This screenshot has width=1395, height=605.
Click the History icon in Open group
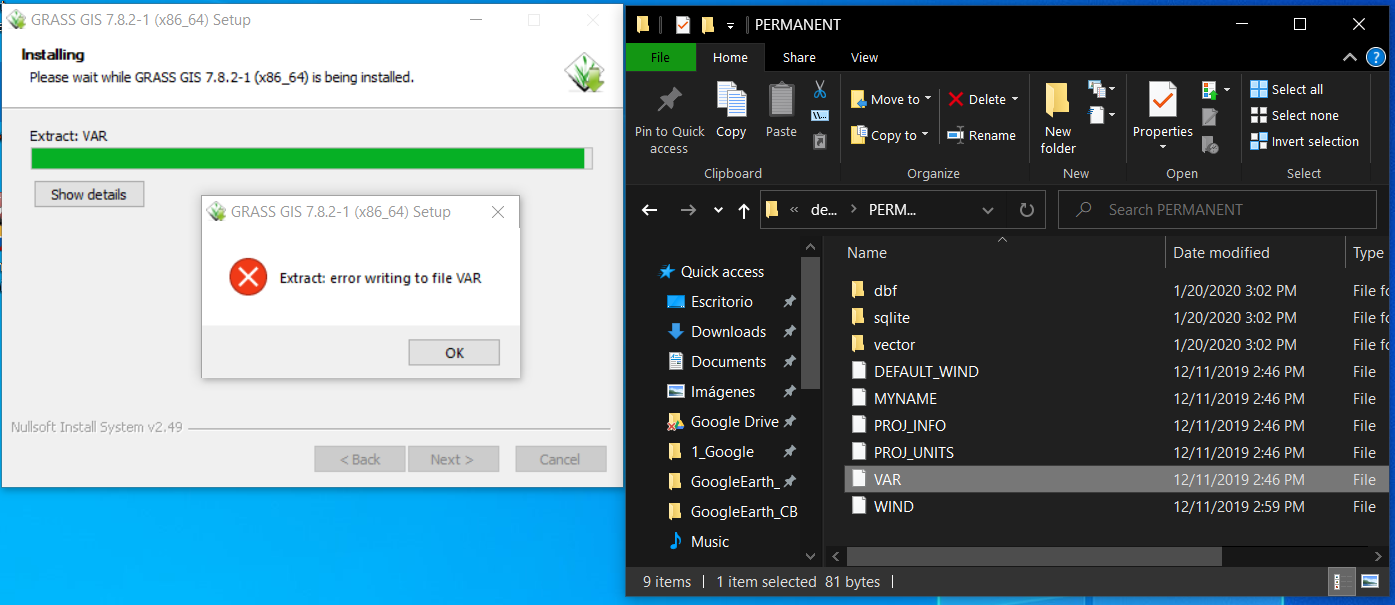coord(1210,145)
